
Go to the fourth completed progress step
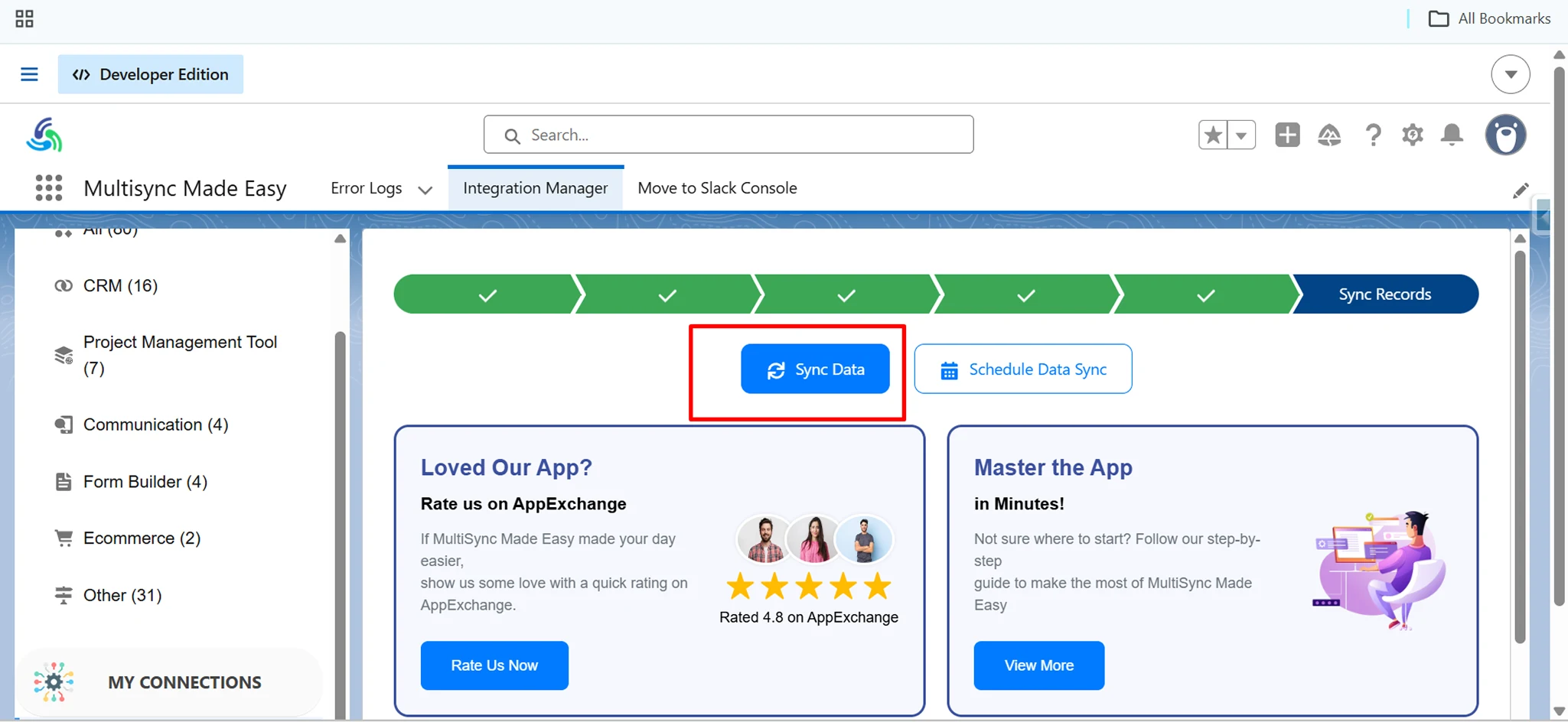[x=1025, y=294]
